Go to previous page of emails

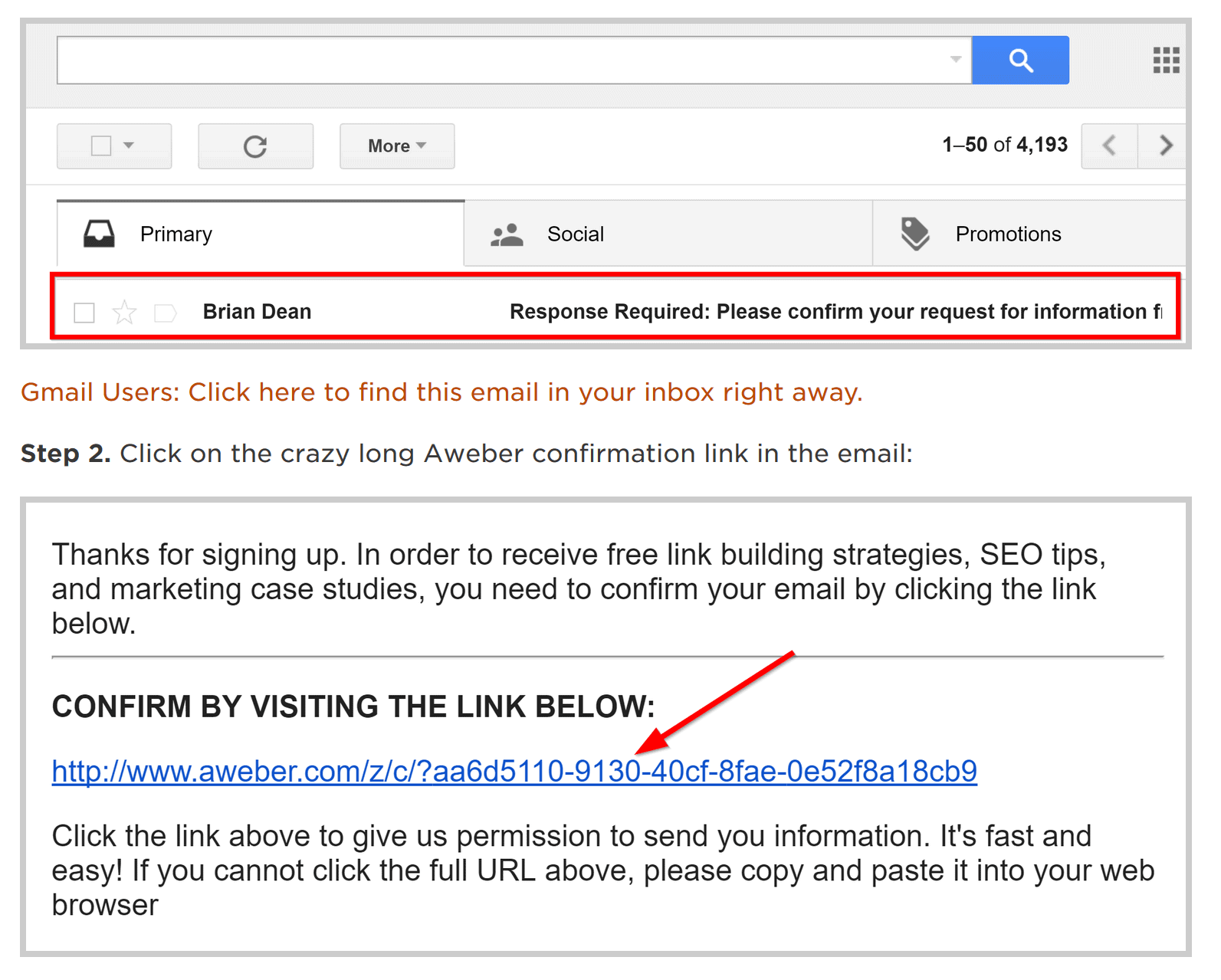[x=1109, y=145]
